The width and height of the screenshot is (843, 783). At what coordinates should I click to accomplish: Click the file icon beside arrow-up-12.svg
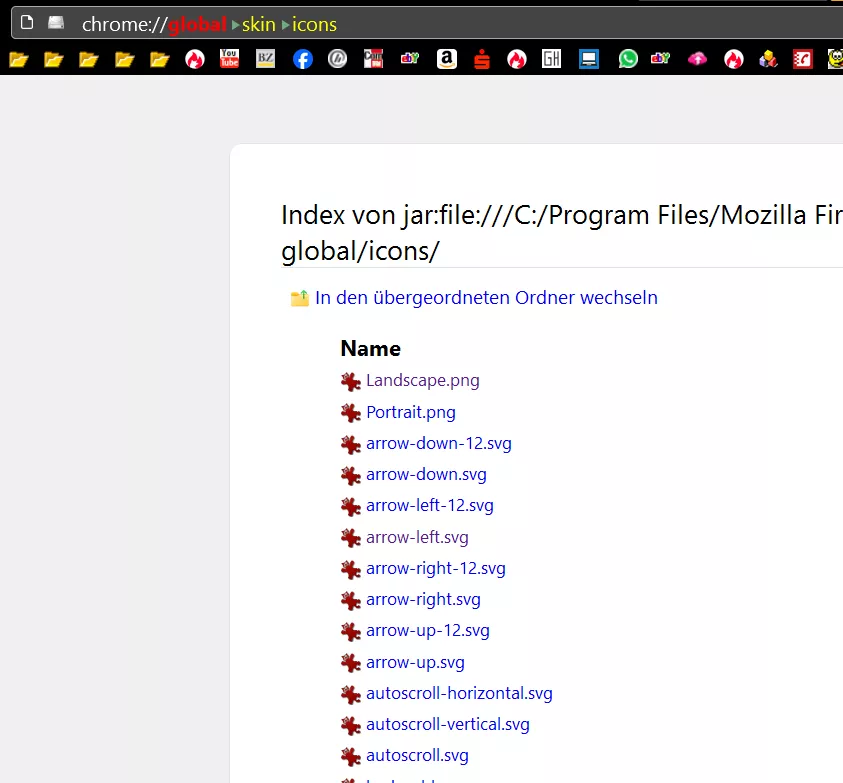pos(351,632)
